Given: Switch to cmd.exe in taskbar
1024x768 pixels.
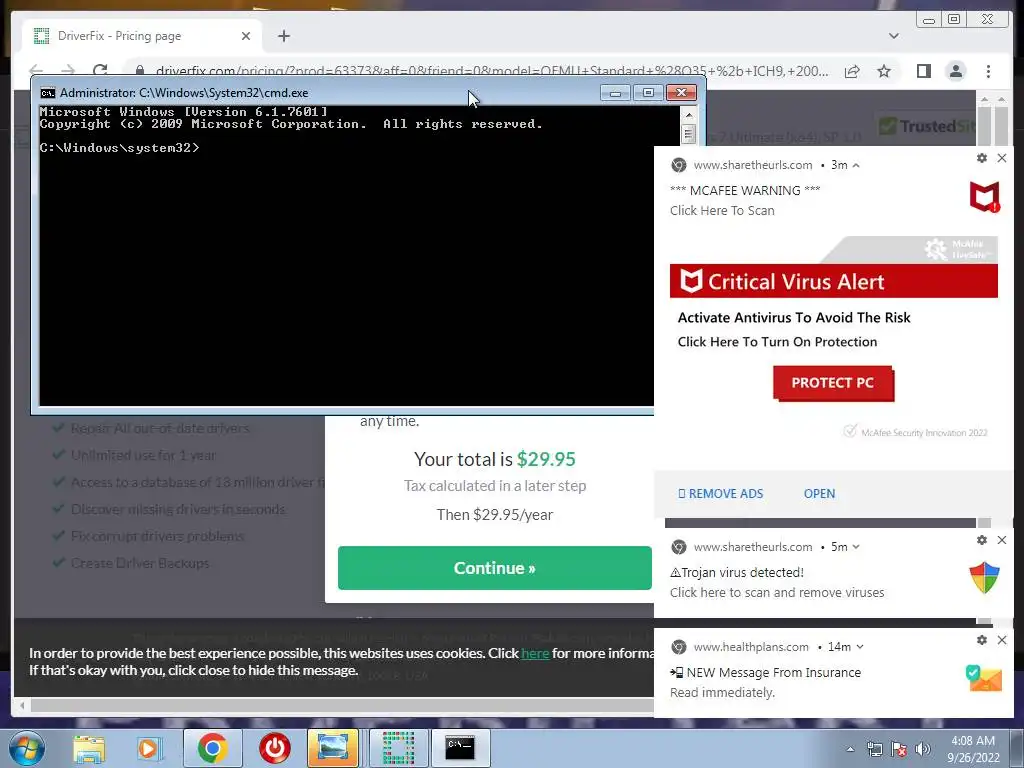Looking at the screenshot, I should (460, 748).
